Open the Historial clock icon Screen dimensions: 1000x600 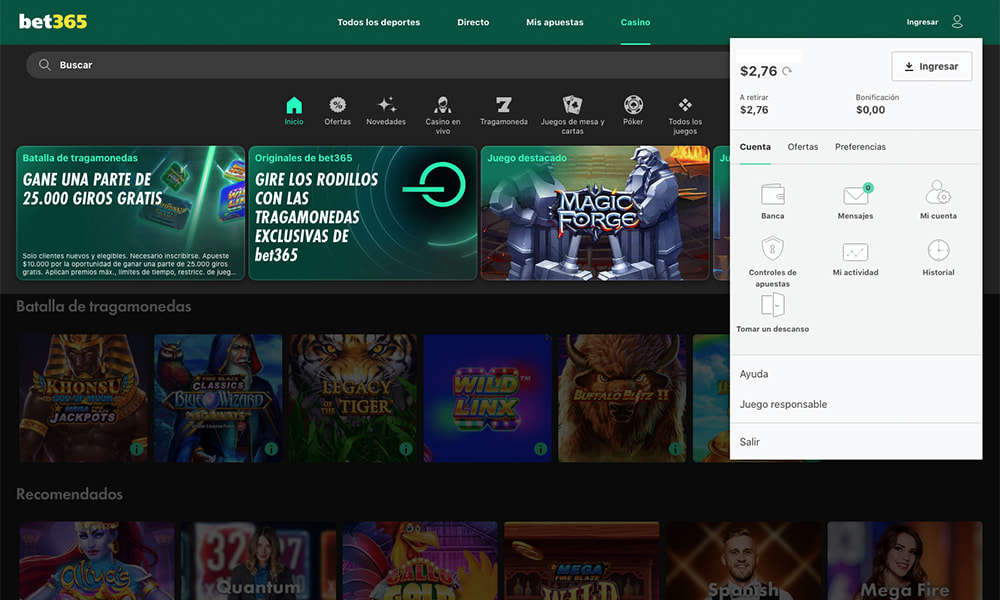pyautogui.click(x=938, y=250)
